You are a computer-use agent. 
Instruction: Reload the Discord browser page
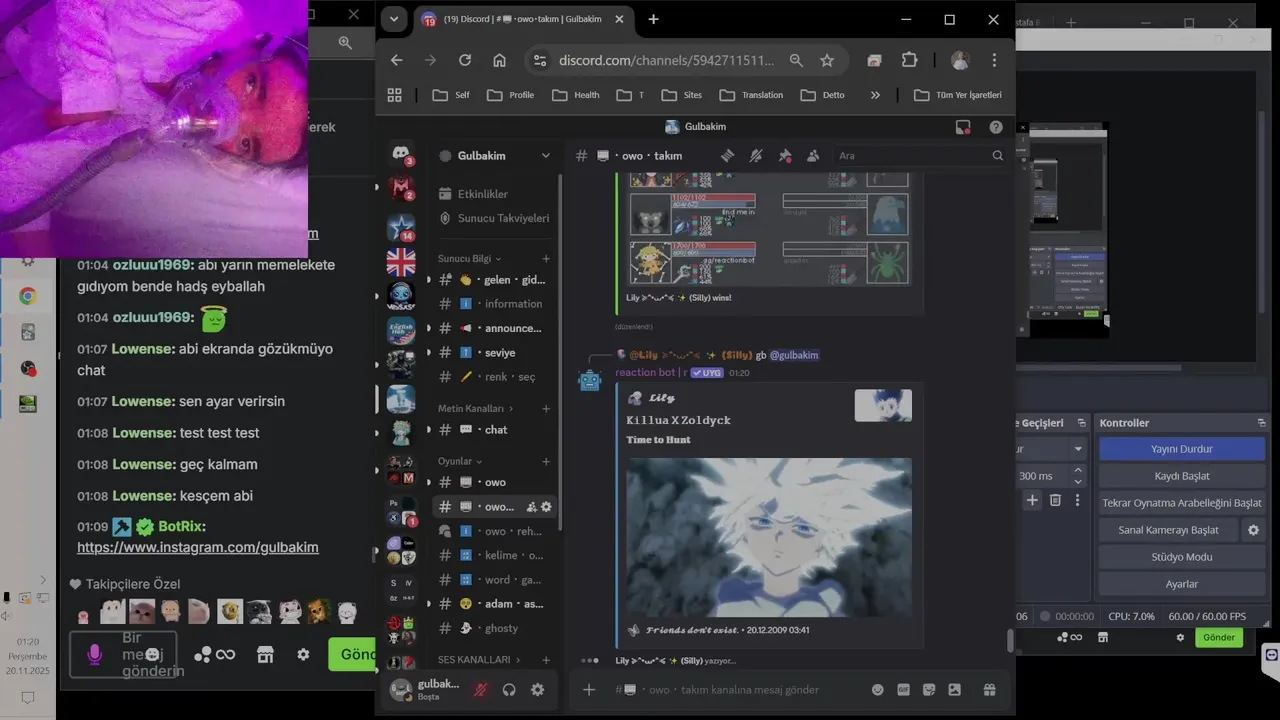[464, 60]
